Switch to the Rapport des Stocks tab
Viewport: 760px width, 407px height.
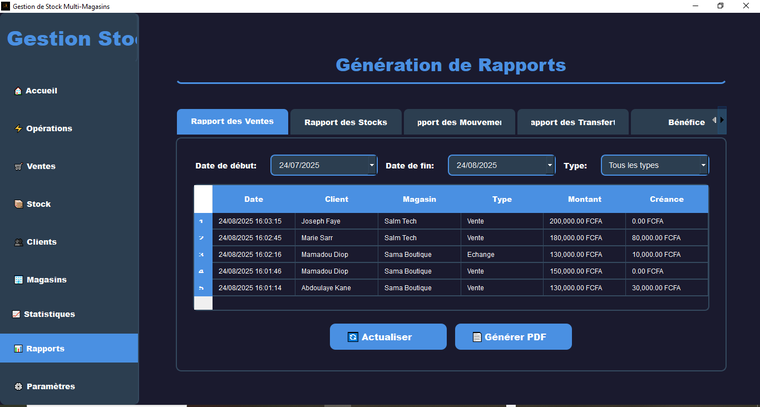click(345, 122)
